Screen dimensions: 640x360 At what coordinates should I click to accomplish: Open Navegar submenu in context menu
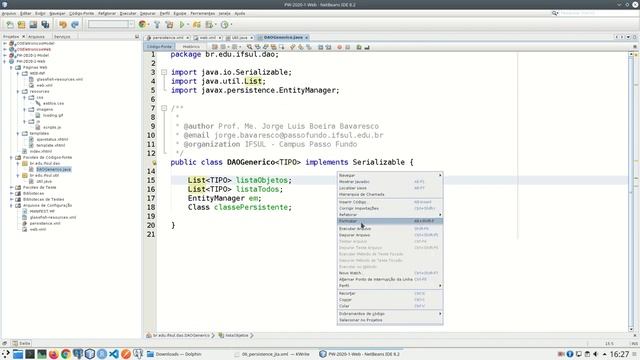390,176
